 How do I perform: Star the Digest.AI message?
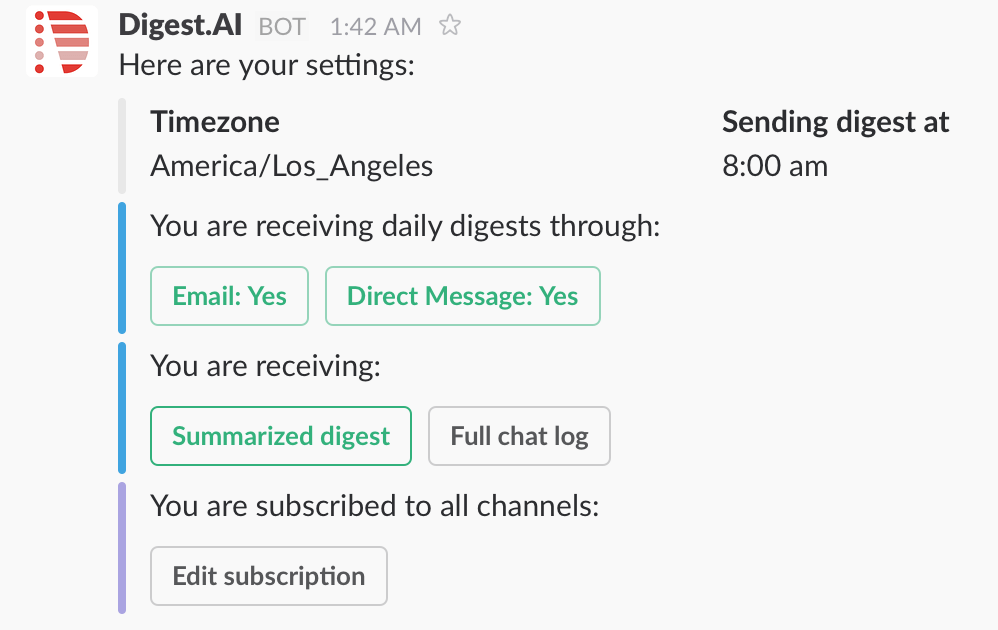[x=450, y=26]
